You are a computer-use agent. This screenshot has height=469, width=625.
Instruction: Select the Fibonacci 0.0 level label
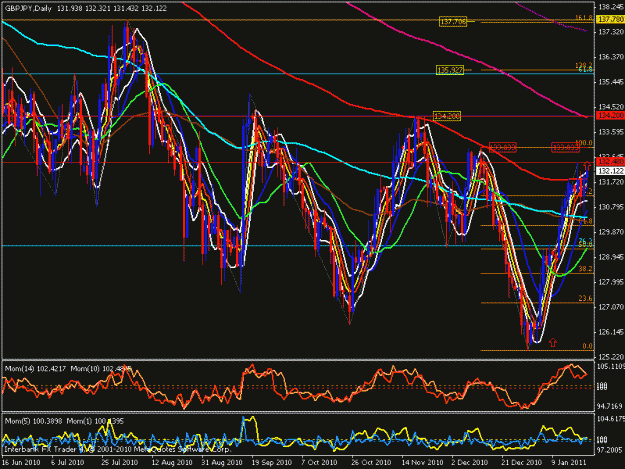(588, 346)
